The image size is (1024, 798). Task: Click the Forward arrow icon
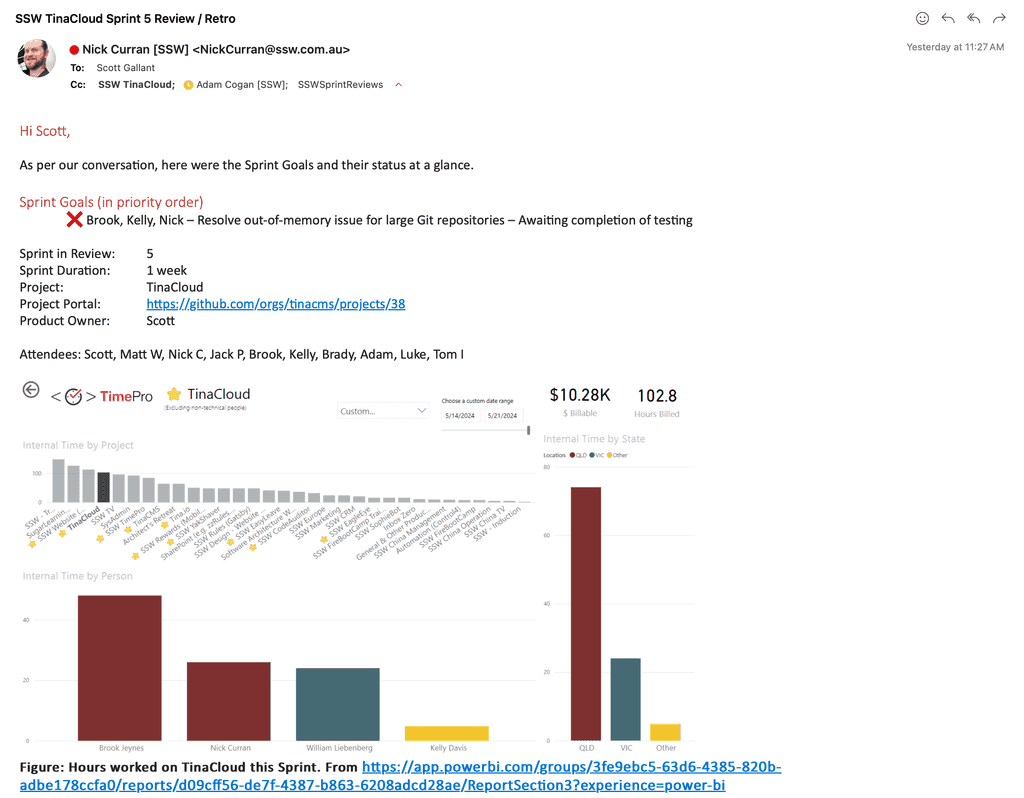(x=999, y=18)
